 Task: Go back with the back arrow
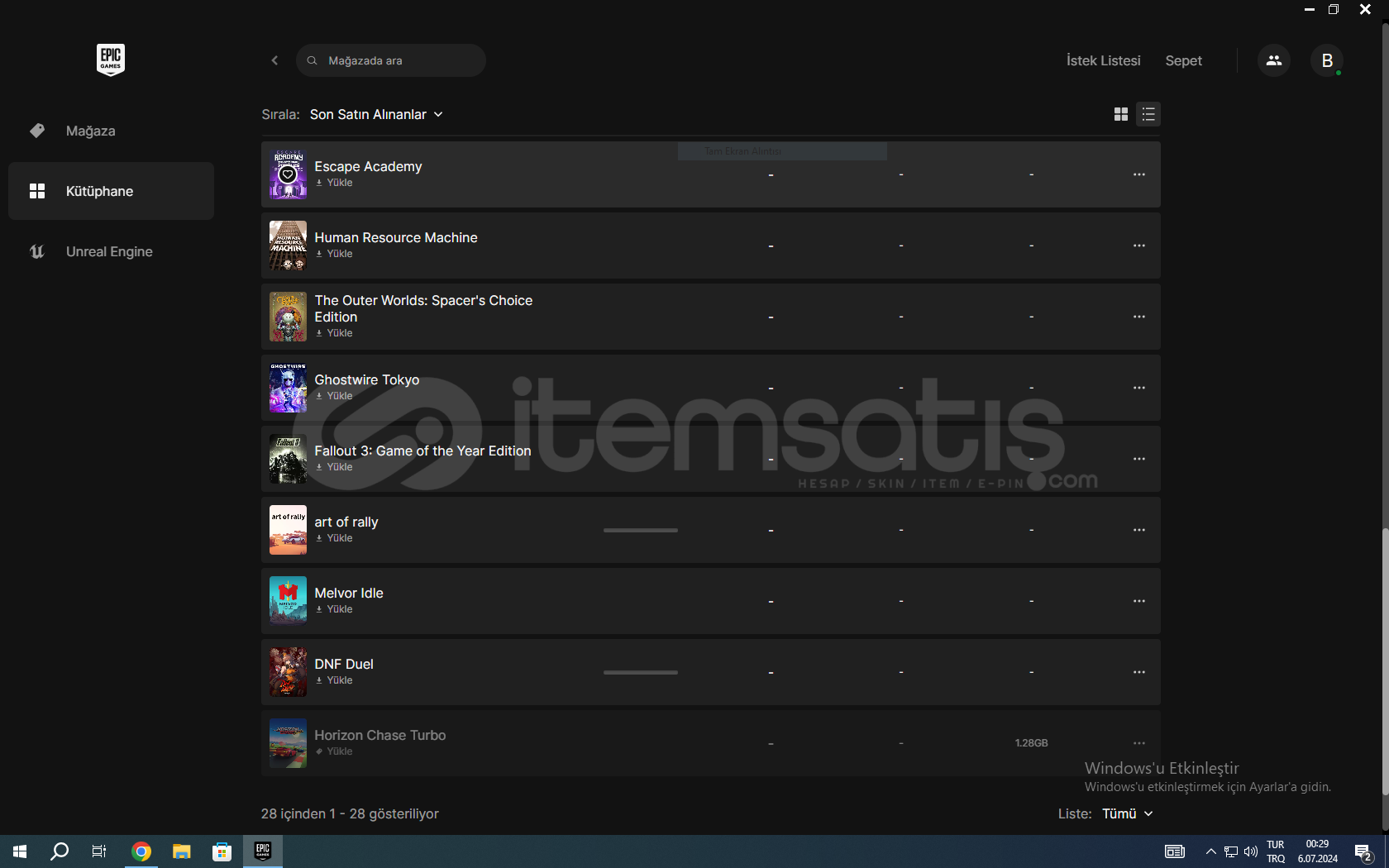click(274, 60)
